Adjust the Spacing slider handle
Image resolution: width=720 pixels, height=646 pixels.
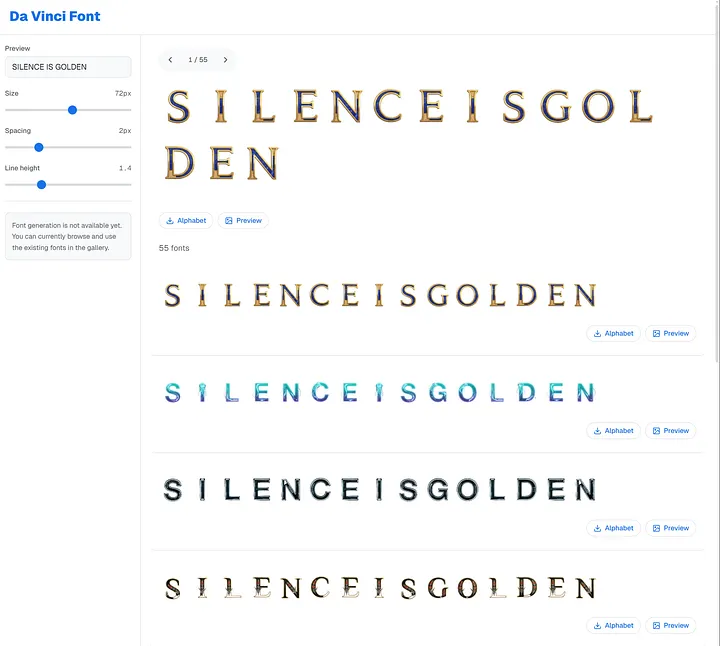[39, 147]
